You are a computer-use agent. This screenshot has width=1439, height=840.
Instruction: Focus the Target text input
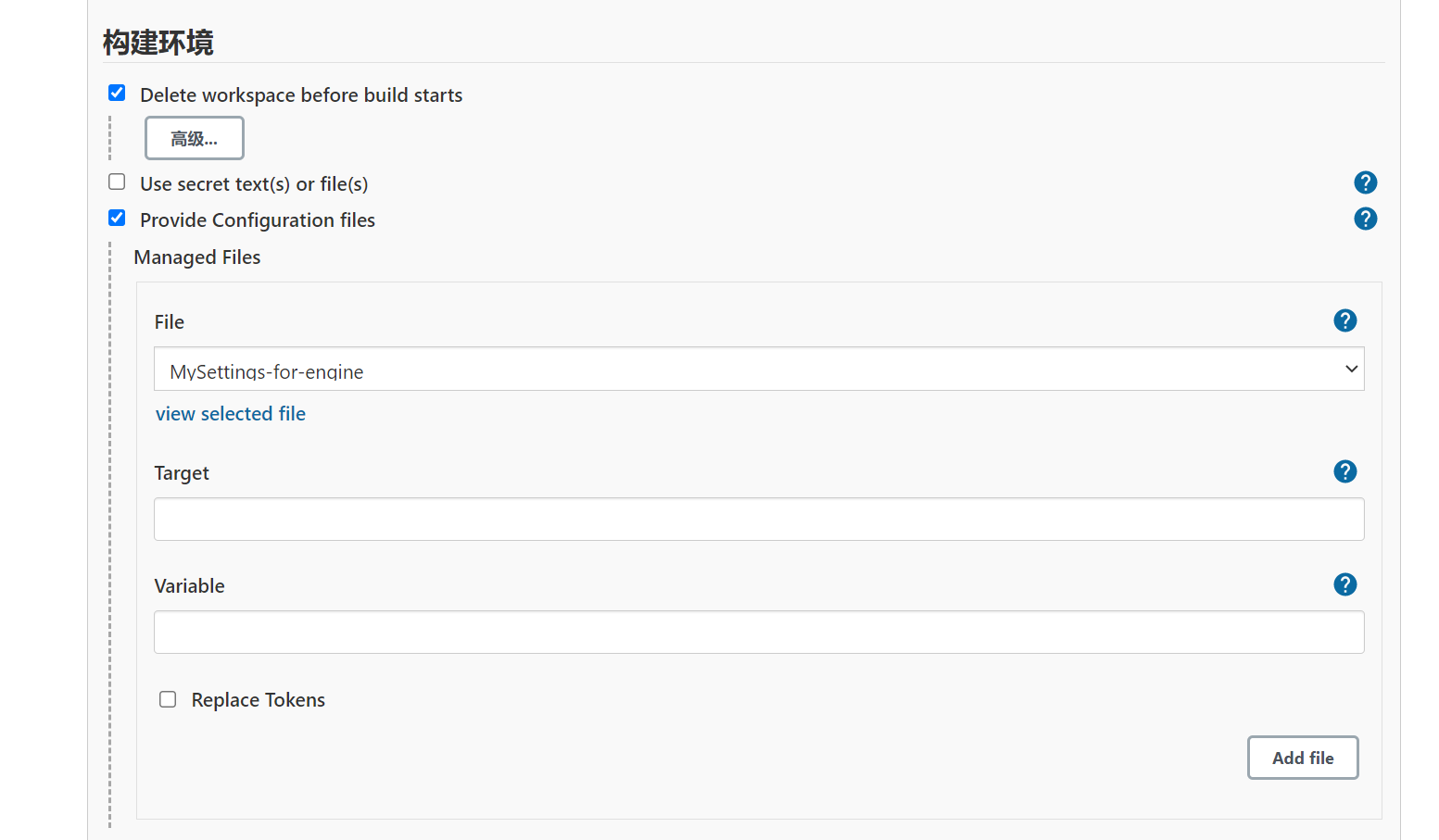click(759, 519)
